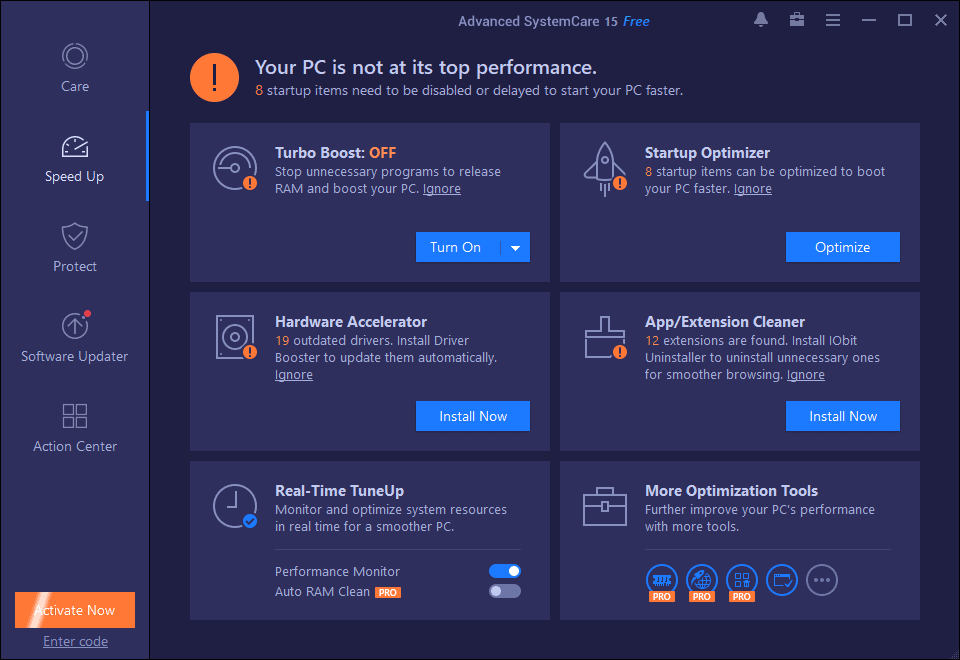
Task: Open the third PRO grid tool icon
Action: [x=741, y=582]
